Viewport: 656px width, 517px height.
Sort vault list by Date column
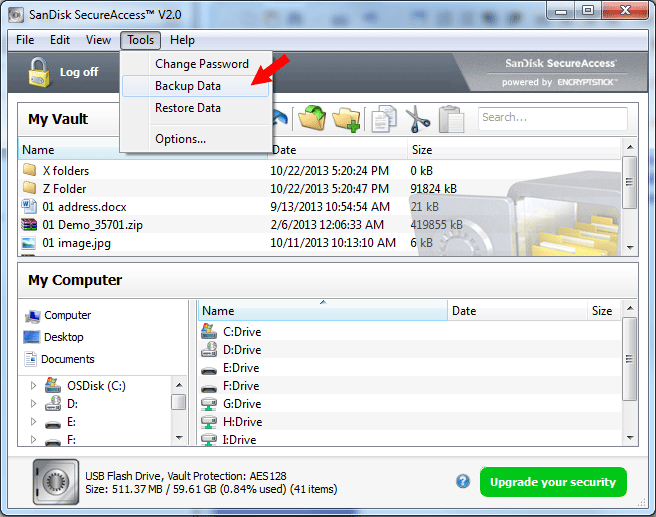338,150
